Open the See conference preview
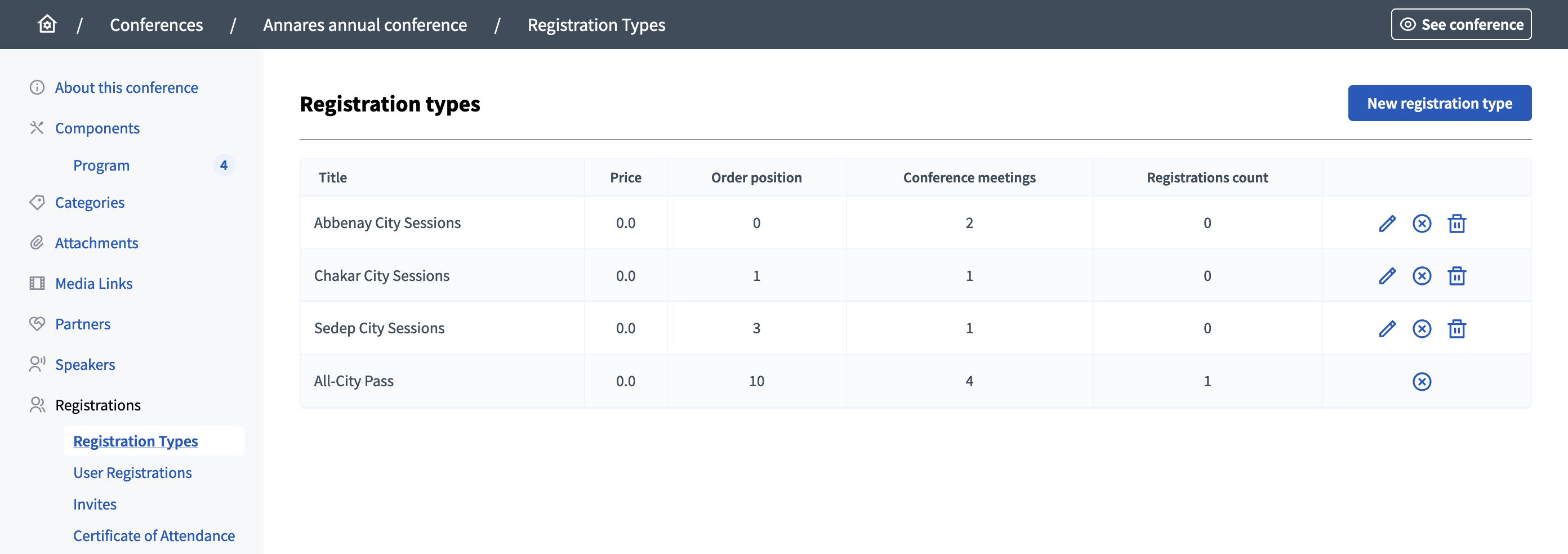 tap(1461, 24)
